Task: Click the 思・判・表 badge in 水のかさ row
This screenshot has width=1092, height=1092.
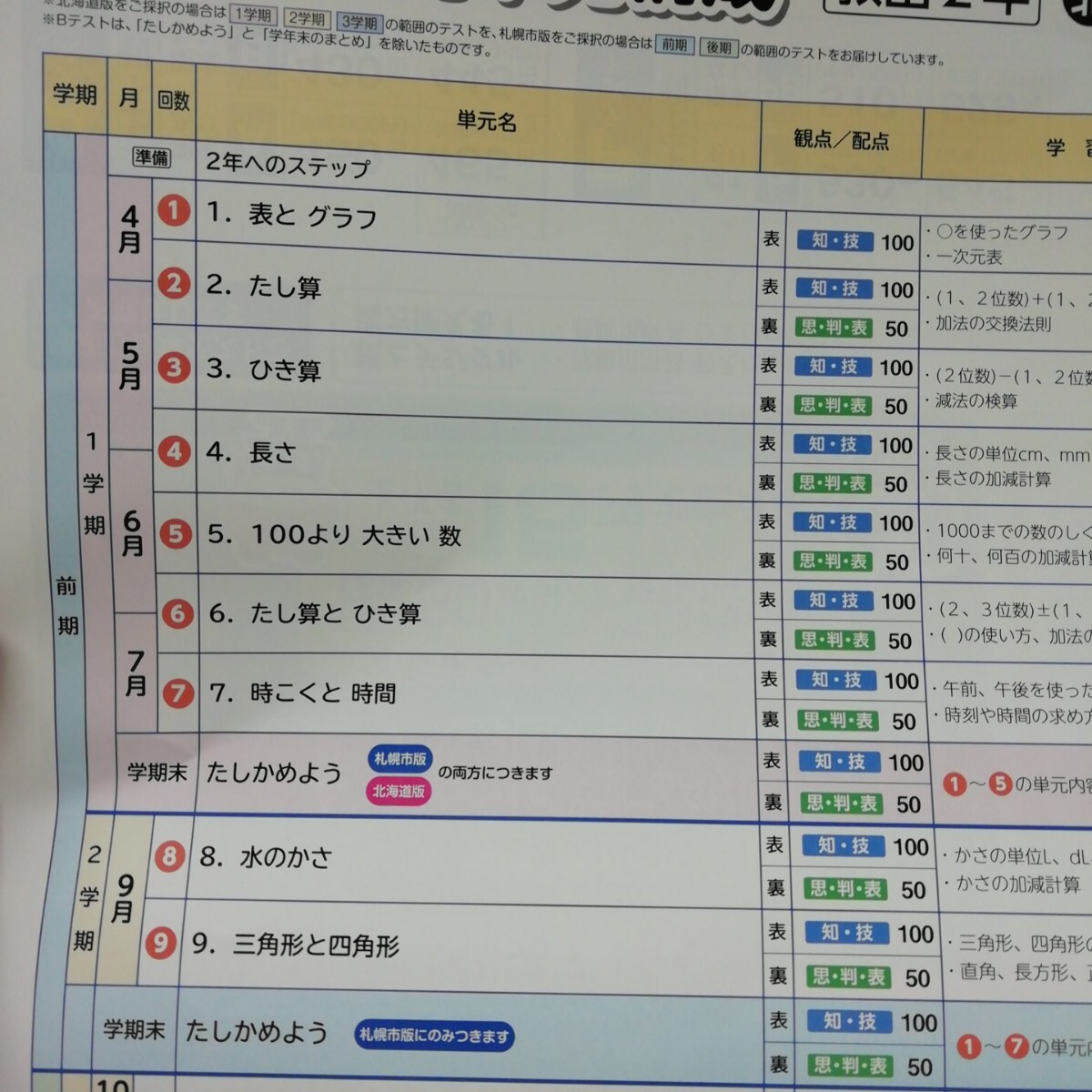Action: tap(846, 889)
